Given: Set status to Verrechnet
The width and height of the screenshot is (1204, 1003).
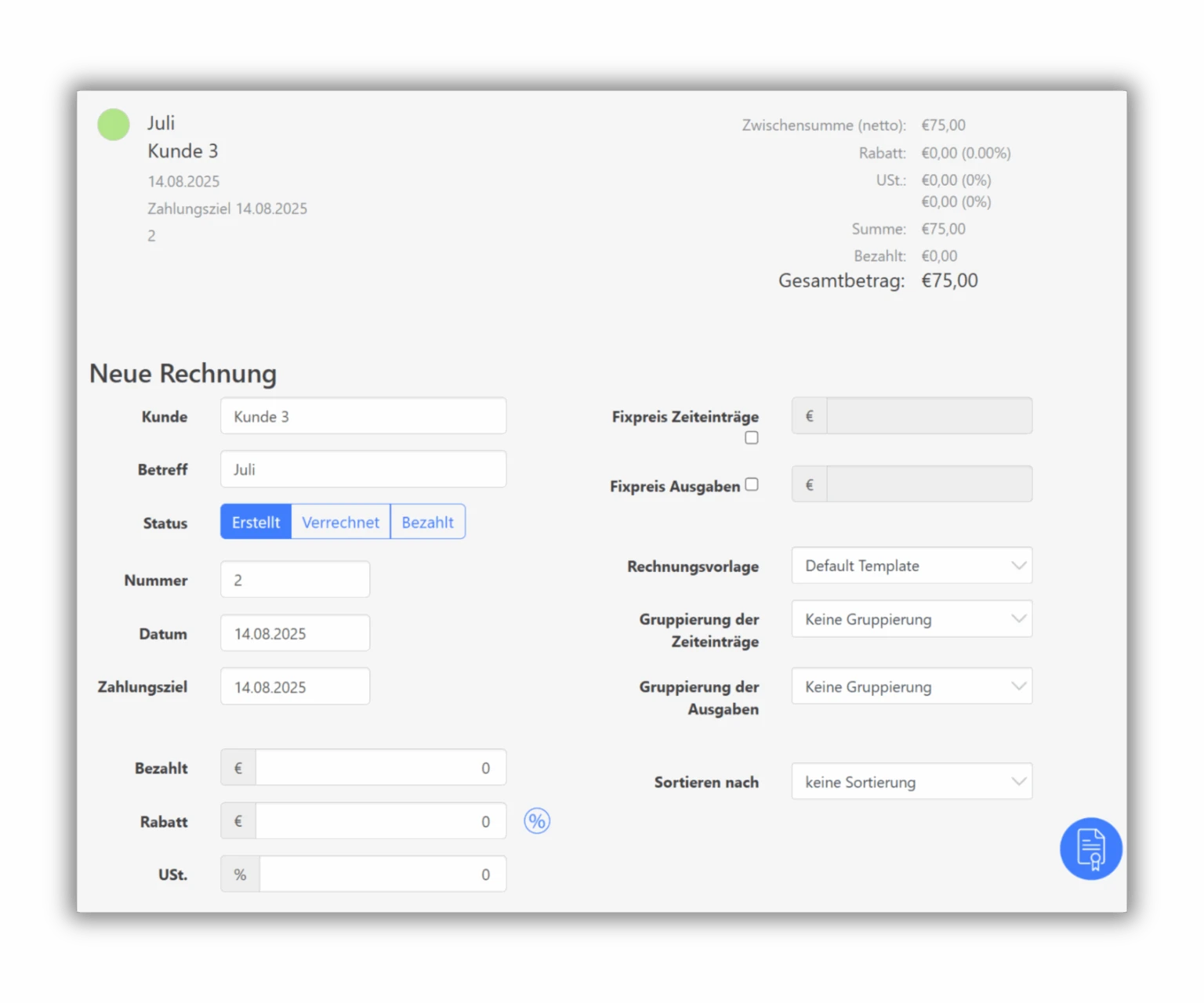Looking at the screenshot, I should coord(340,522).
